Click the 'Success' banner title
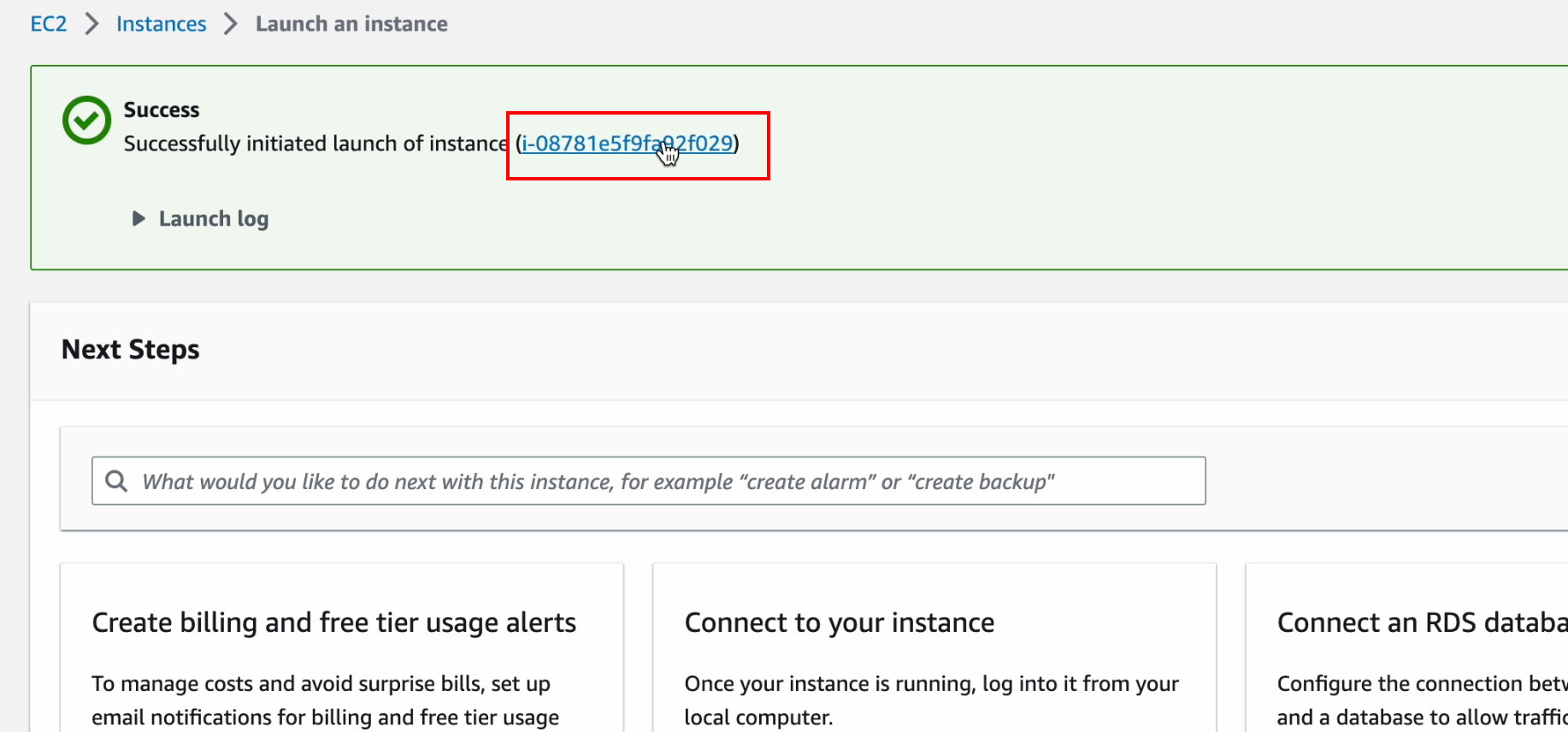 162,109
